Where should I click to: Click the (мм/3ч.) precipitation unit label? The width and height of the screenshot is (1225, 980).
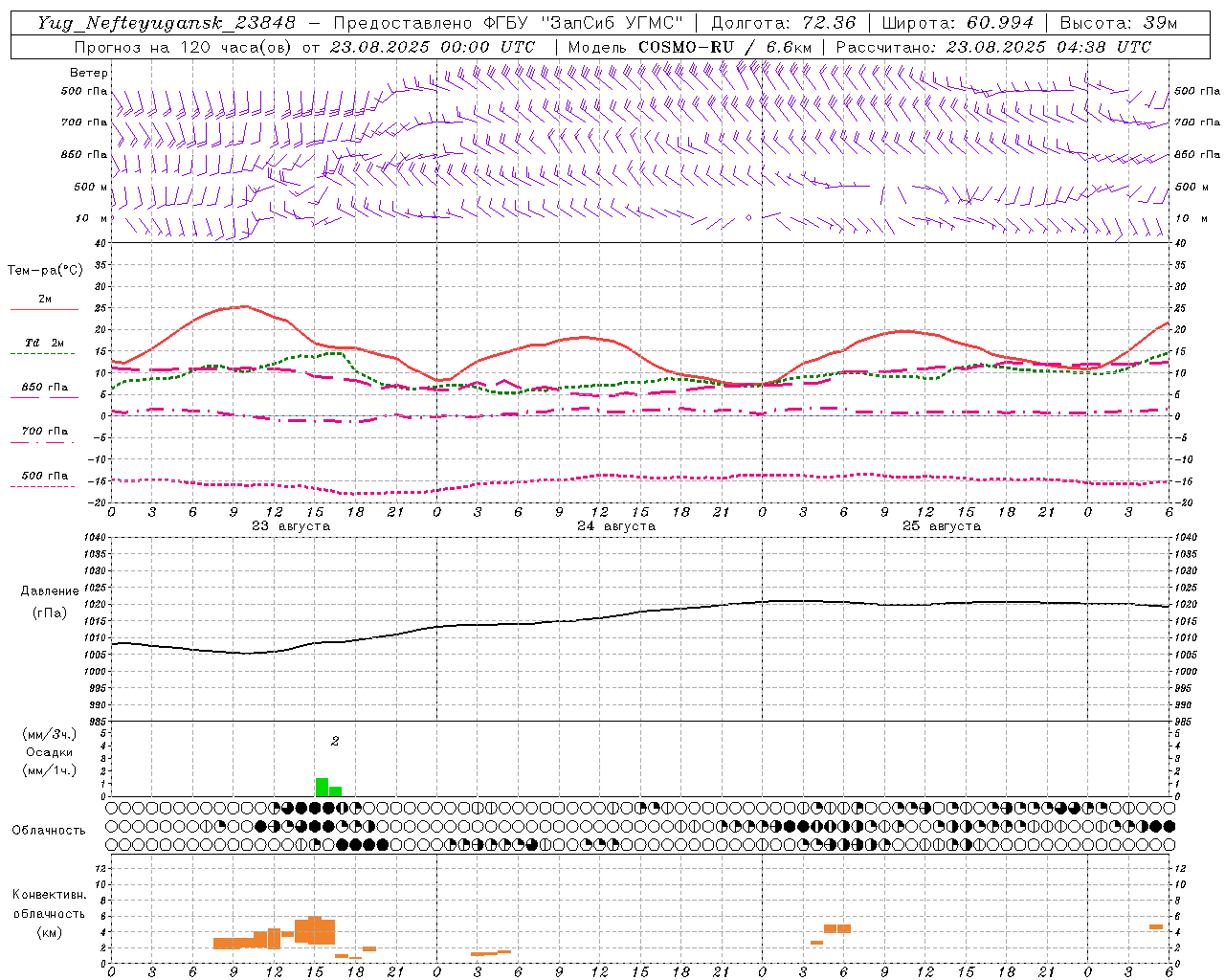(50, 734)
